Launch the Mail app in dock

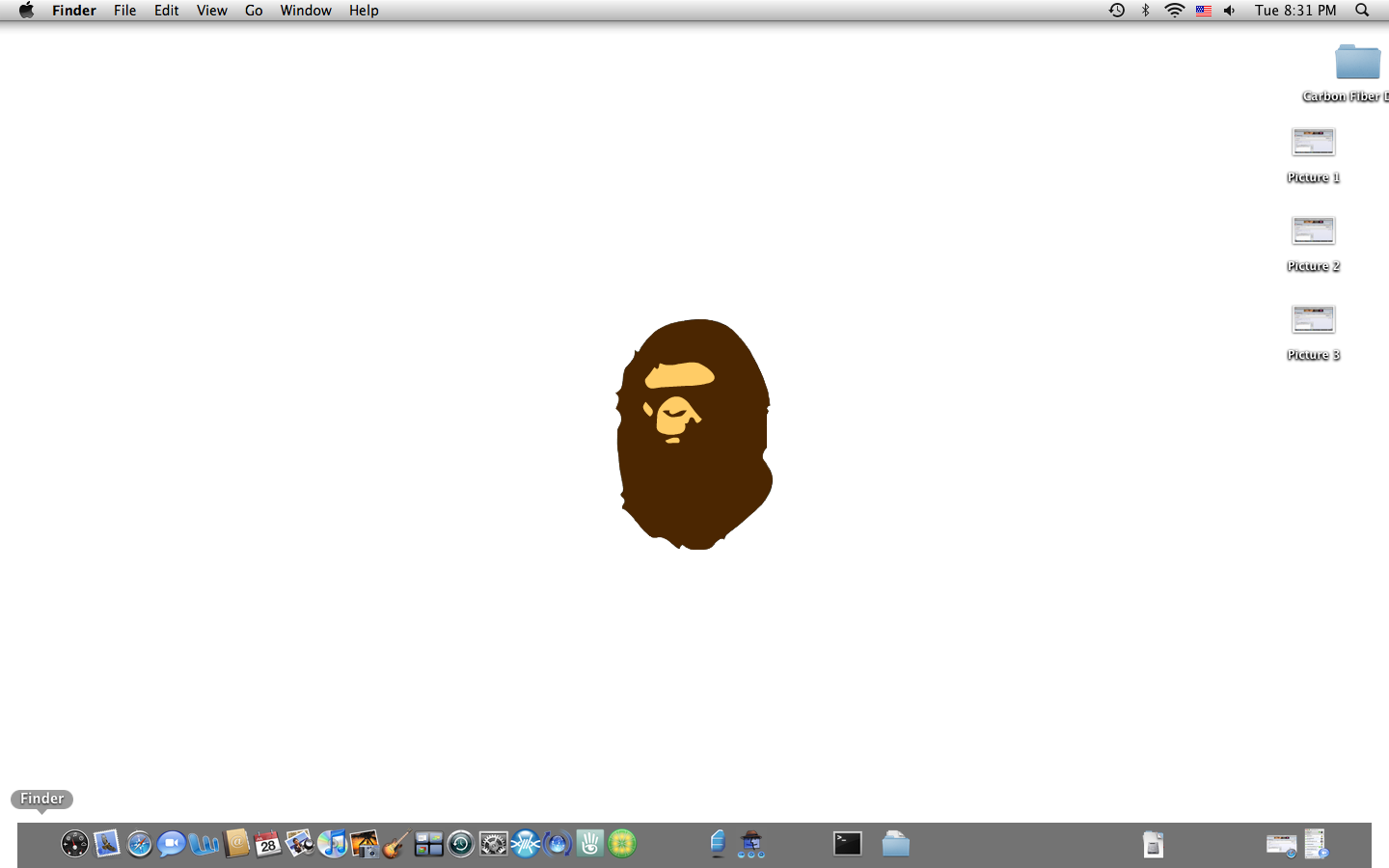pyautogui.click(x=107, y=844)
